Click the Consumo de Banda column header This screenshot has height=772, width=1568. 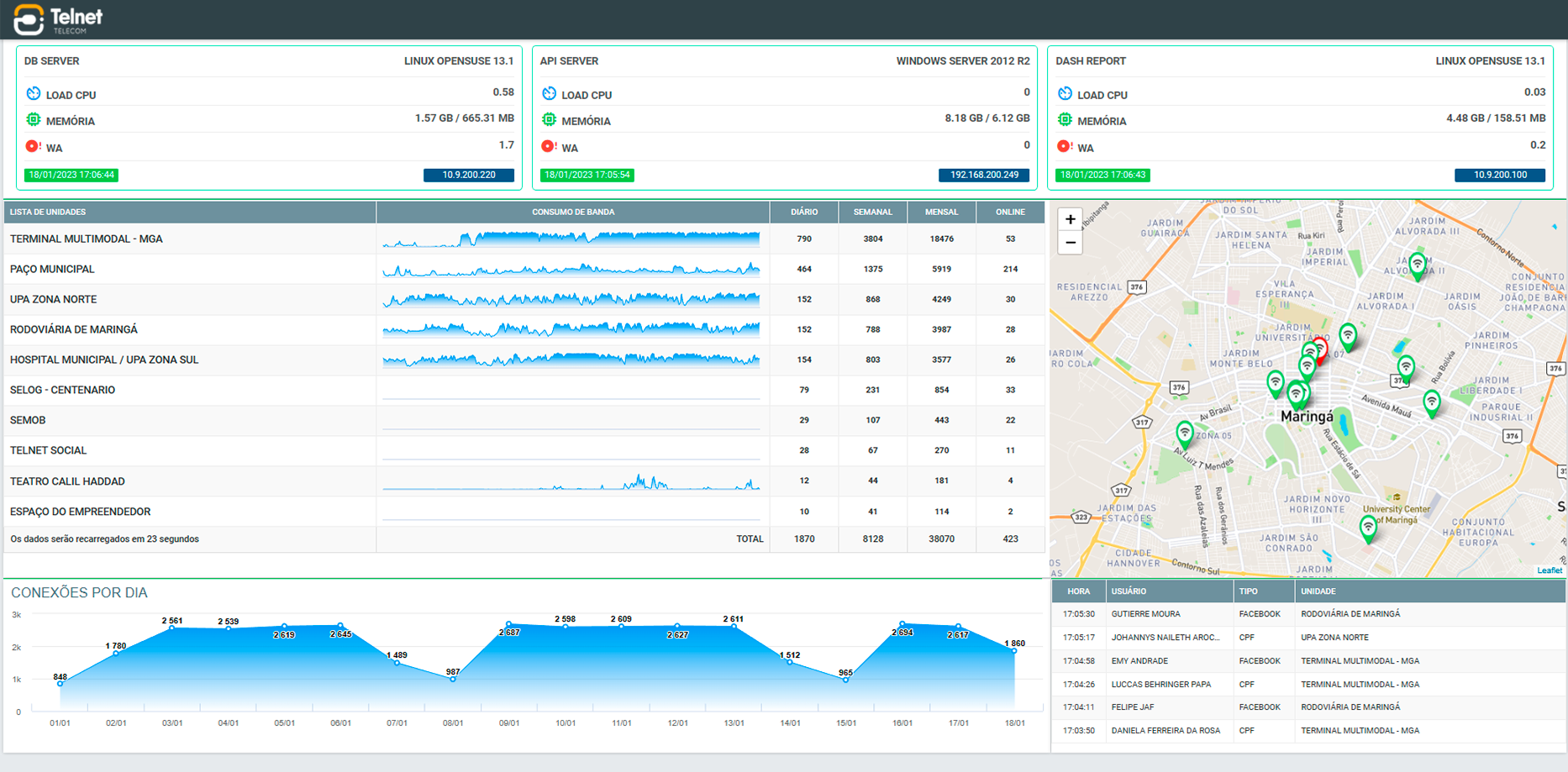point(573,212)
